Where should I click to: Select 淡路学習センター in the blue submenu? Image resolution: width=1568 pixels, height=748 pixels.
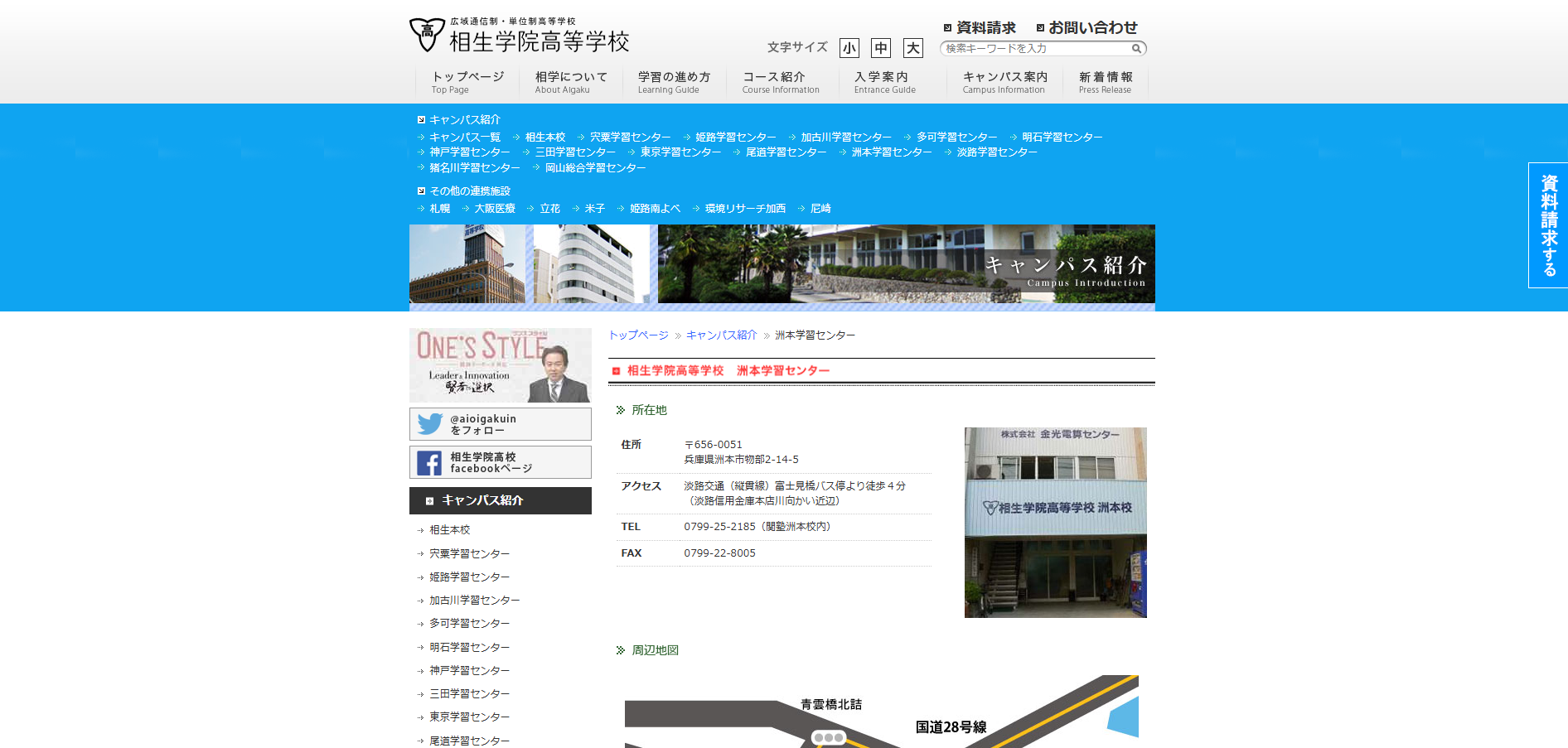(996, 152)
